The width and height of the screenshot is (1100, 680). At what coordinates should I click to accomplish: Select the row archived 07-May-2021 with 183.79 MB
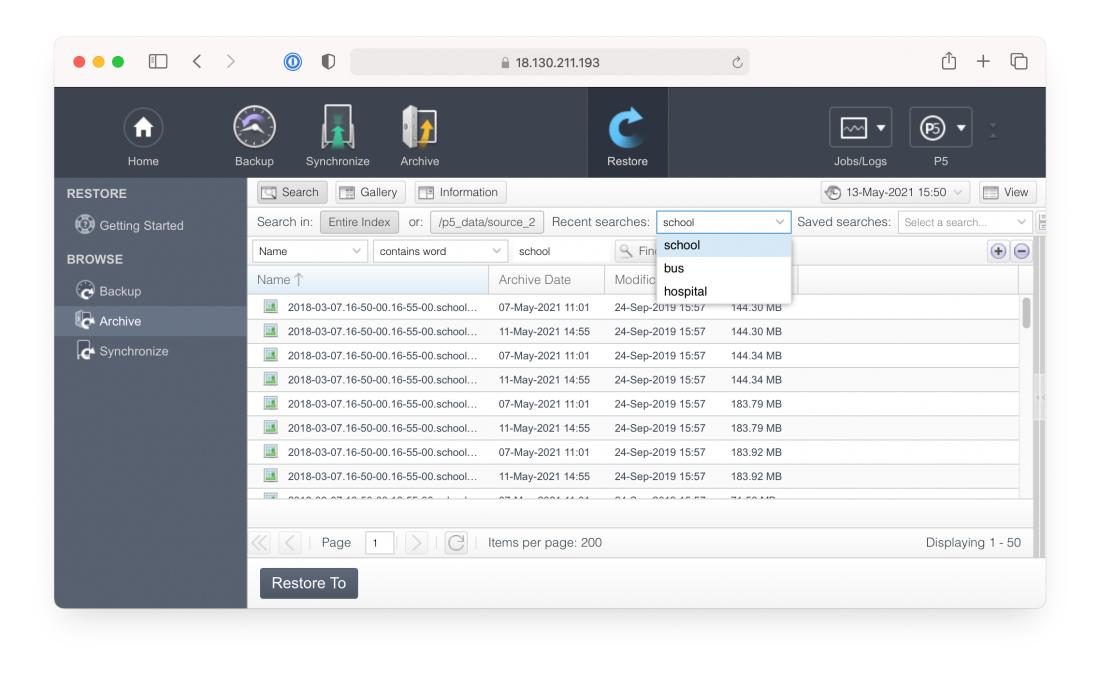click(633, 404)
